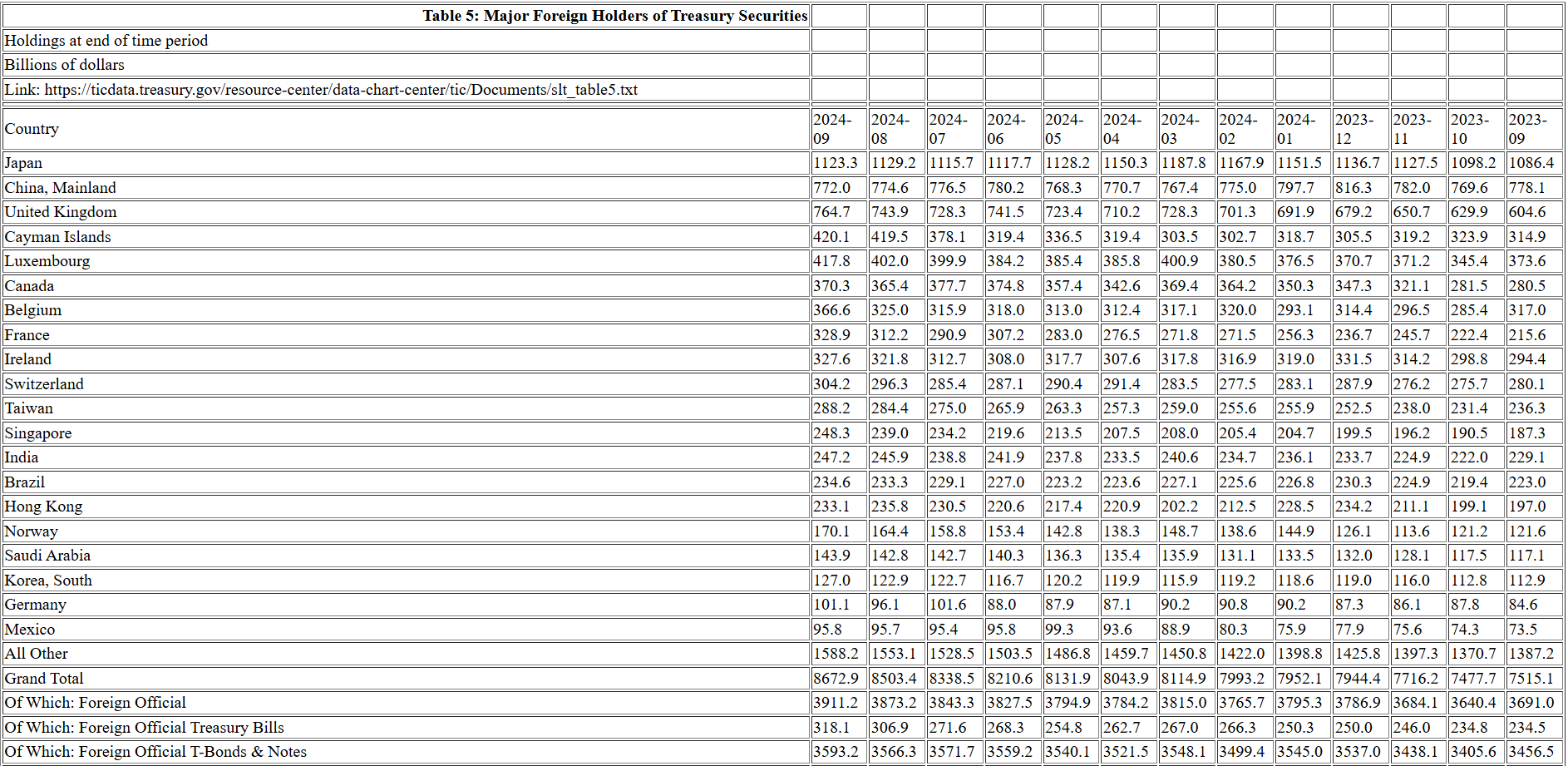Select 'Of Which: Foreign Official T-Bonds & Notes' label
This screenshot has height=766, width=1568.
pos(155,752)
